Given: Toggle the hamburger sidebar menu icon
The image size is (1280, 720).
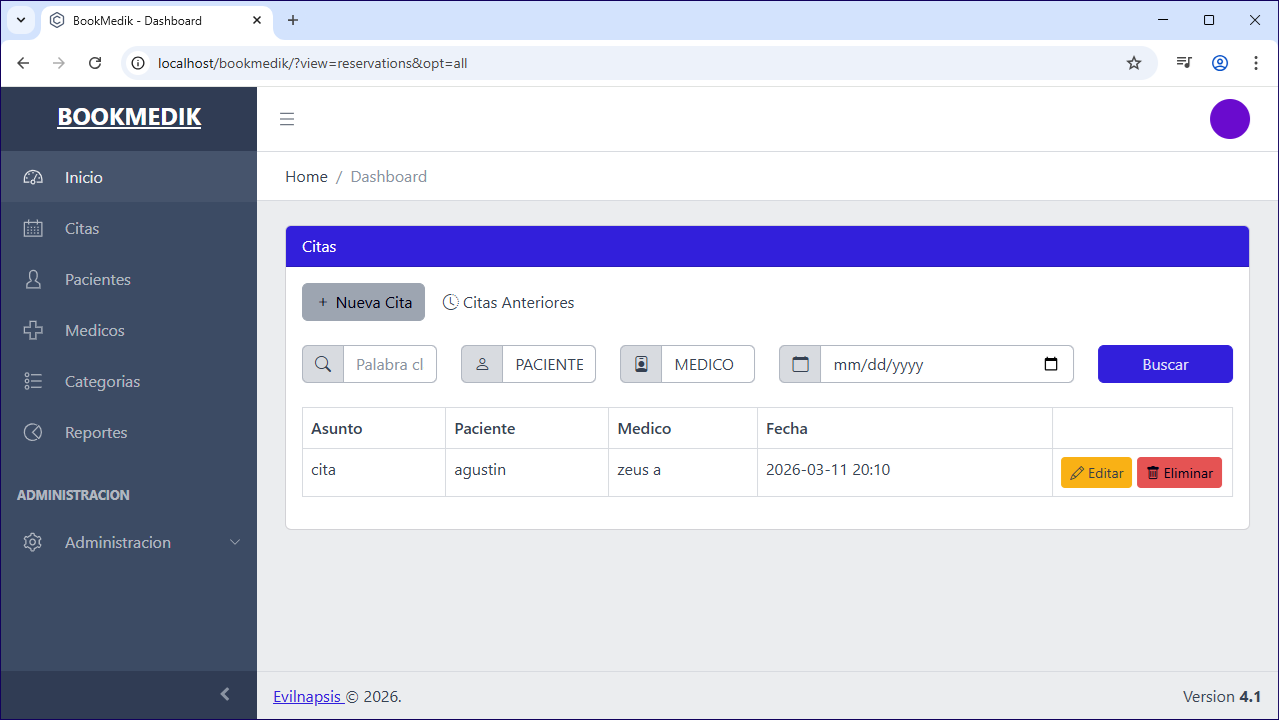Looking at the screenshot, I should [x=287, y=119].
